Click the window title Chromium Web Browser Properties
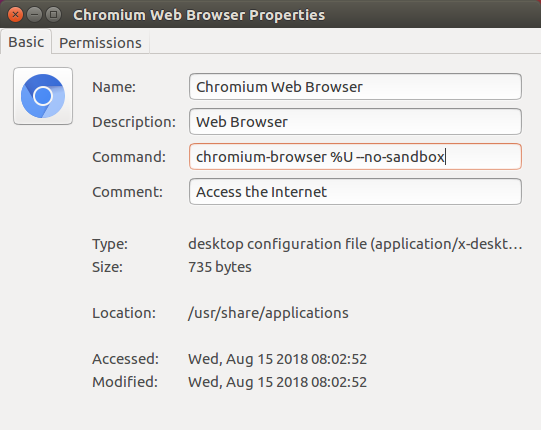The width and height of the screenshot is (541, 430). 199,15
